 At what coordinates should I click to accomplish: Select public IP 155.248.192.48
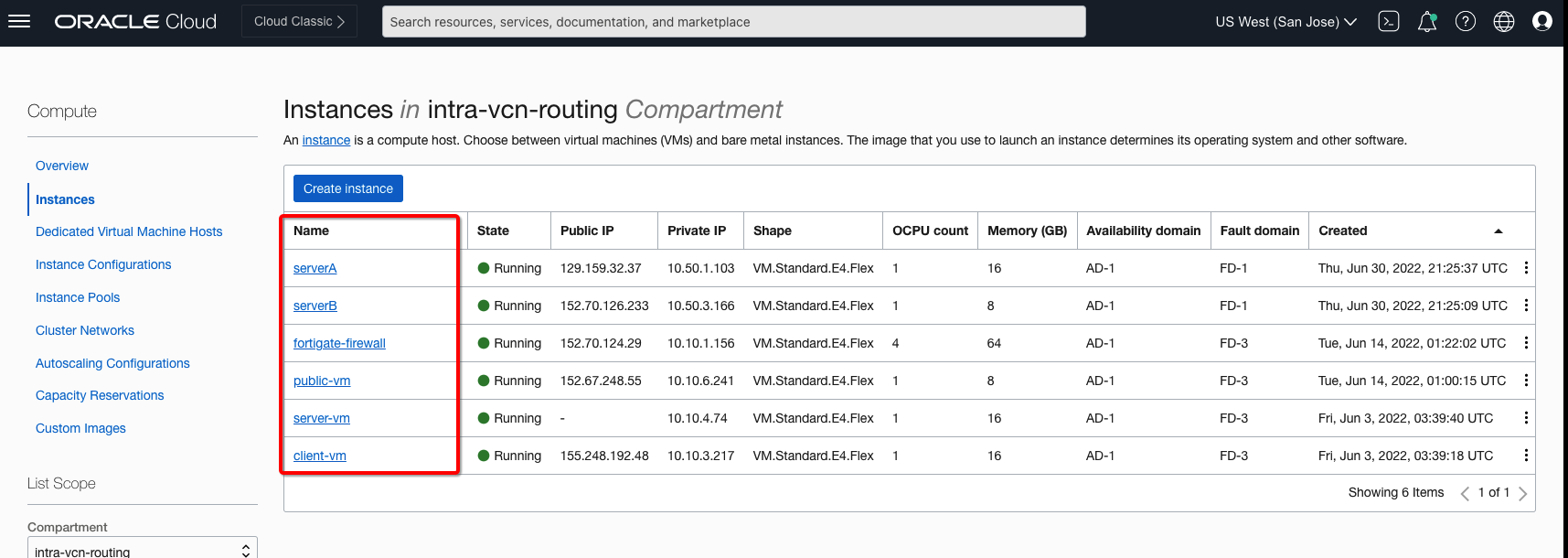coord(604,456)
